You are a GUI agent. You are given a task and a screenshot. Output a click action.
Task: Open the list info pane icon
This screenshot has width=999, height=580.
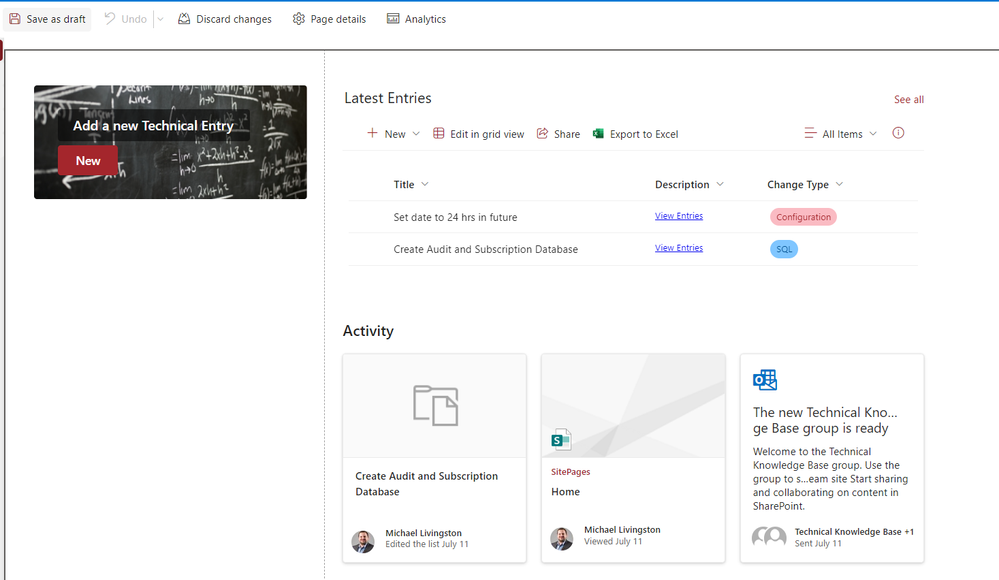(x=898, y=133)
